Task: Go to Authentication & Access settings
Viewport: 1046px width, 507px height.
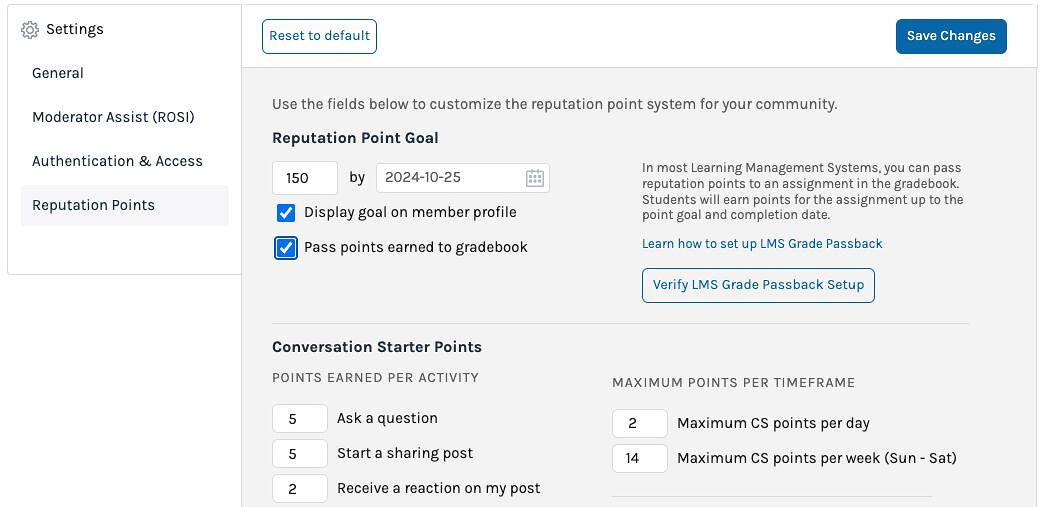Action: [117, 161]
